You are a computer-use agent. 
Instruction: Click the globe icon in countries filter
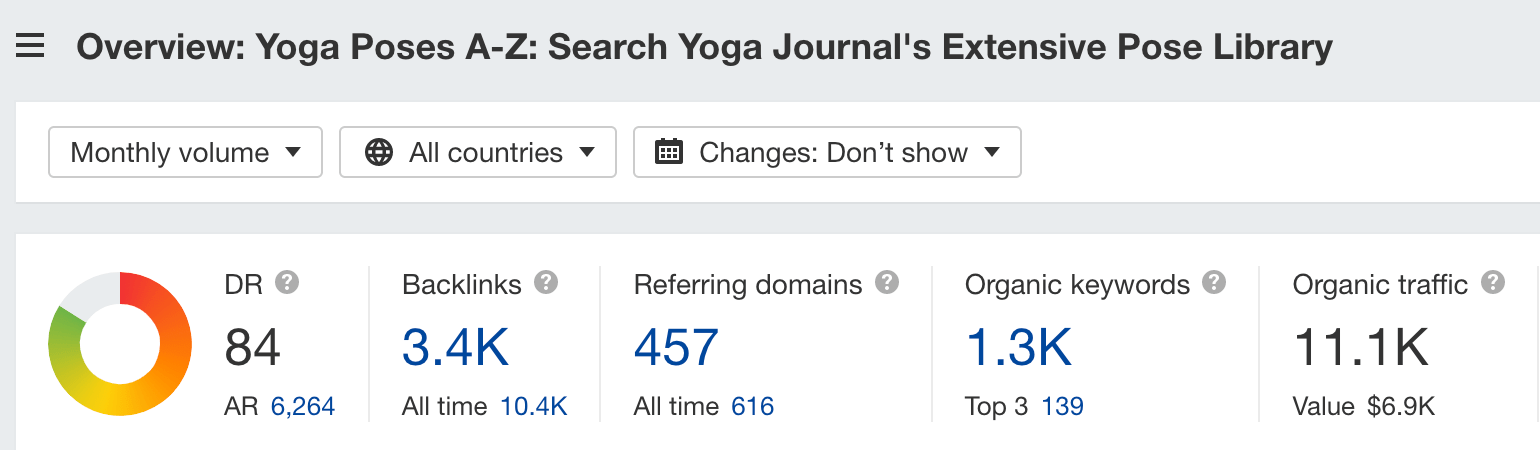coord(379,152)
